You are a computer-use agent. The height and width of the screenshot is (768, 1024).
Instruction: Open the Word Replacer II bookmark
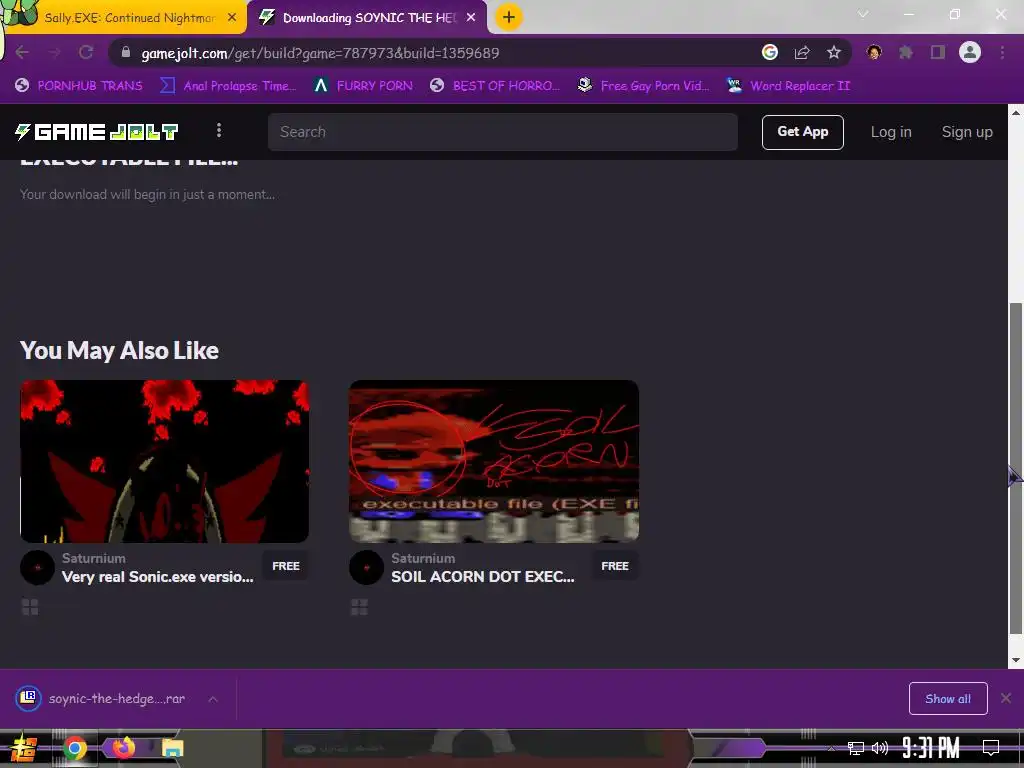788,86
